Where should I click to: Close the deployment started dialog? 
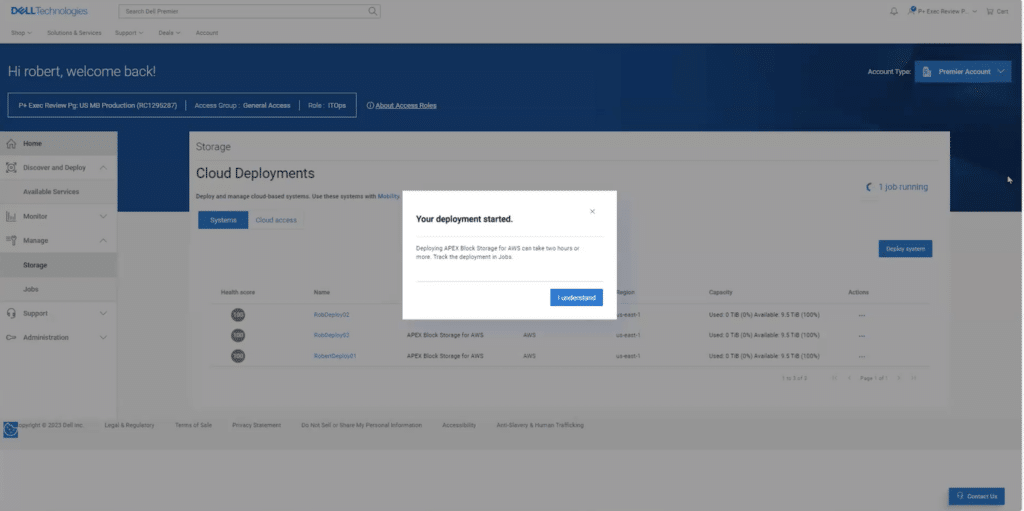pos(592,212)
